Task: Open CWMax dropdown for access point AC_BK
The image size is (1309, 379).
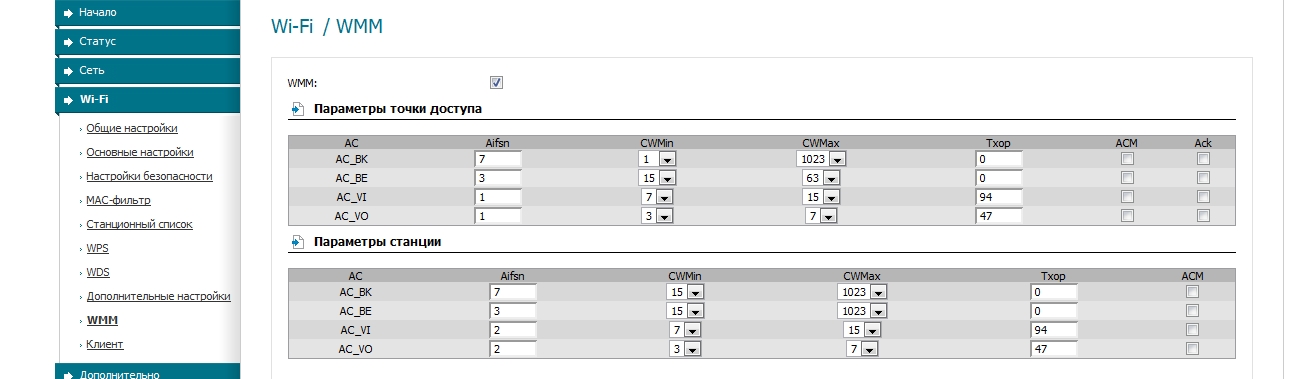Action: point(821,159)
